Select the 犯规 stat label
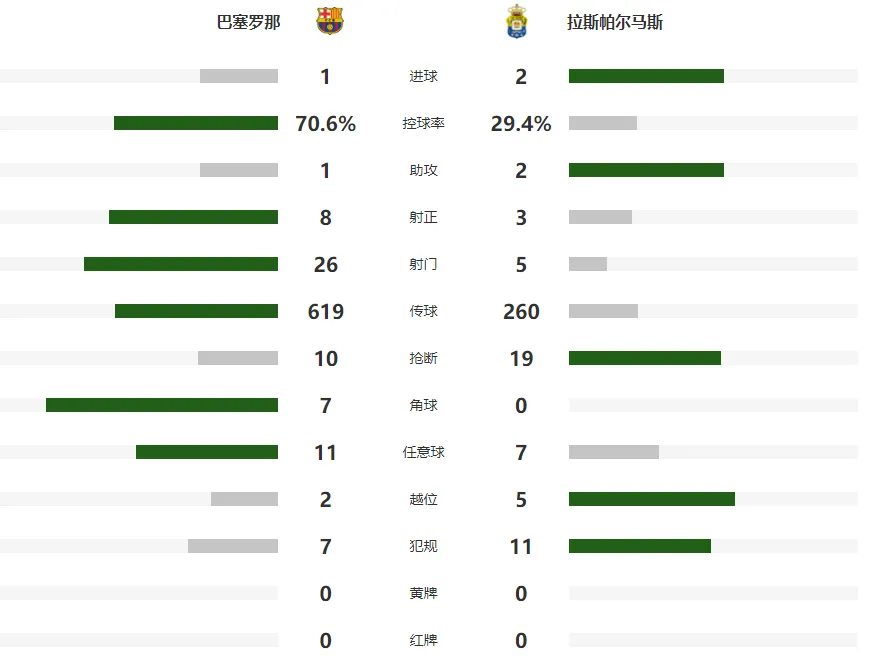Screen dimensions: 871x659 (x=423, y=546)
